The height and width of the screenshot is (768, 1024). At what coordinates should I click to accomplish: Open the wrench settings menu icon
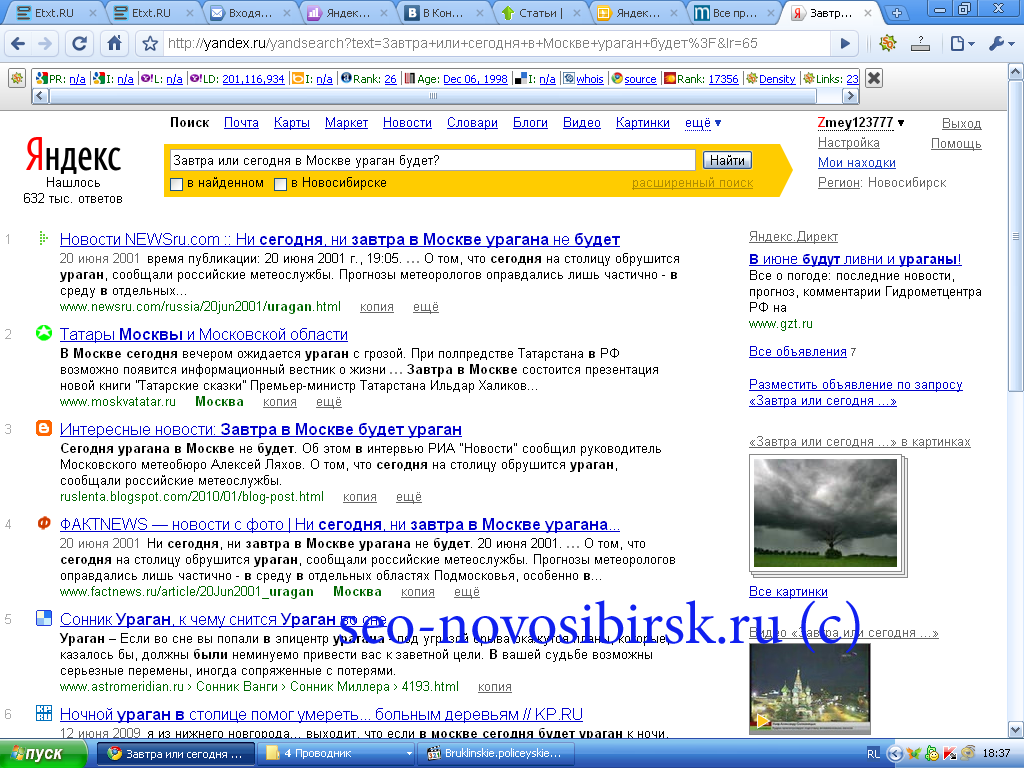pyautogui.click(x=1000, y=44)
